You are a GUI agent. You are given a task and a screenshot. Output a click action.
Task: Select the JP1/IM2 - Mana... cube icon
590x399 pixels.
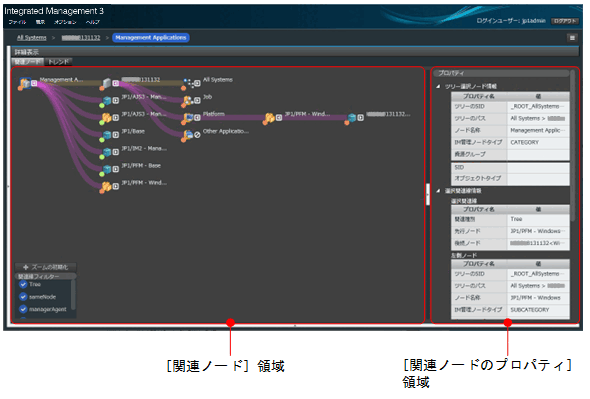[x=107, y=152]
